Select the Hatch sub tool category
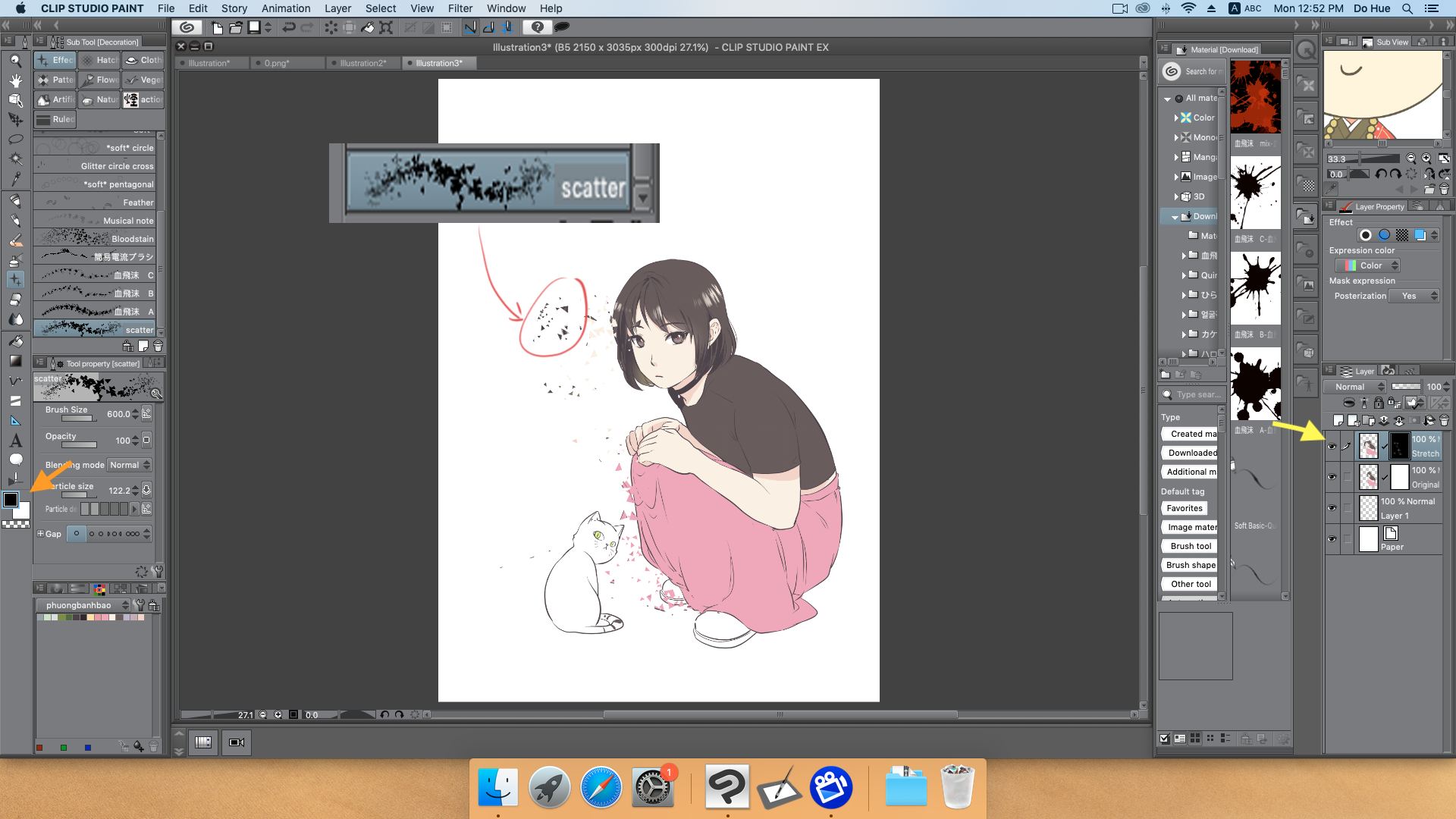This screenshot has width=1456, height=819. pyautogui.click(x=99, y=60)
